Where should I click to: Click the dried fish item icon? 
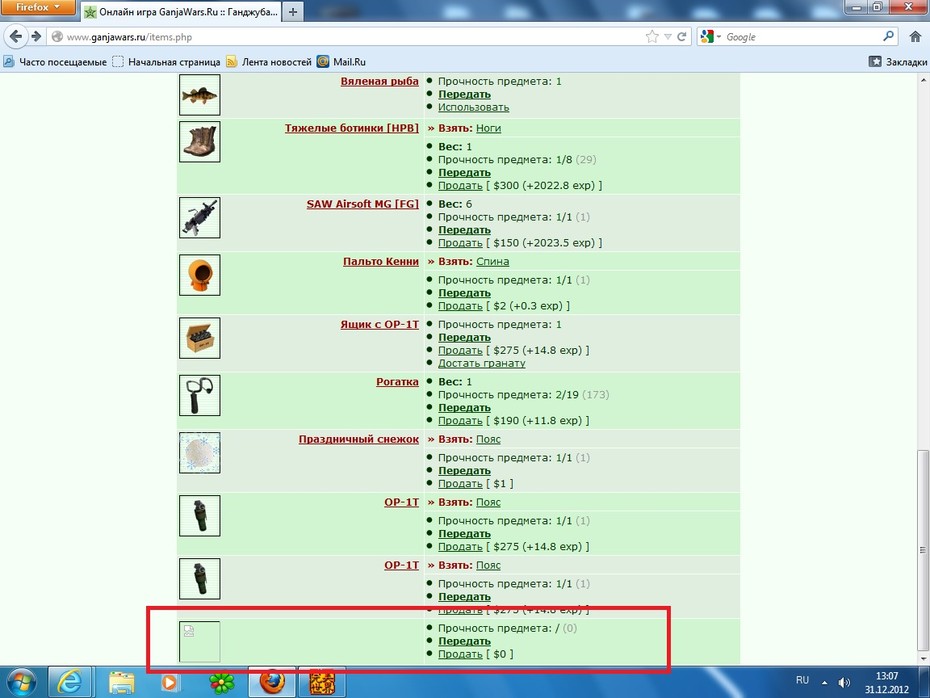point(200,95)
